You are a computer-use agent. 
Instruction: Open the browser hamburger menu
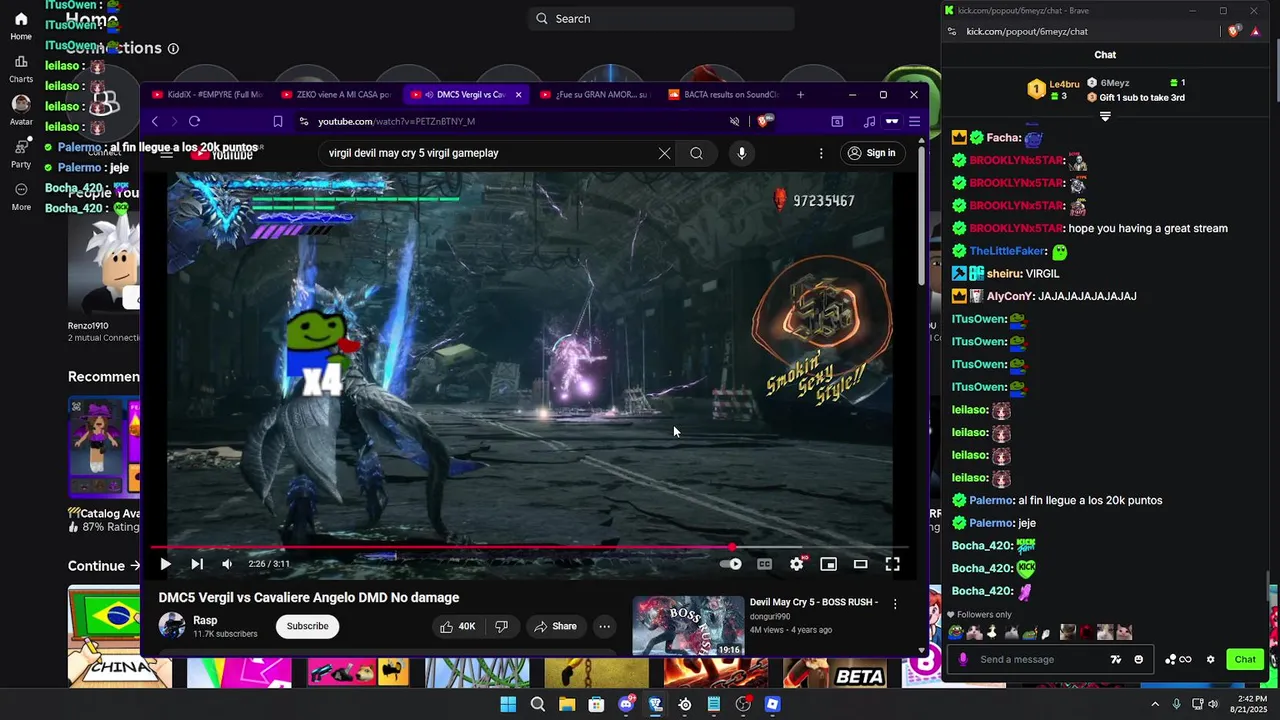click(914, 121)
